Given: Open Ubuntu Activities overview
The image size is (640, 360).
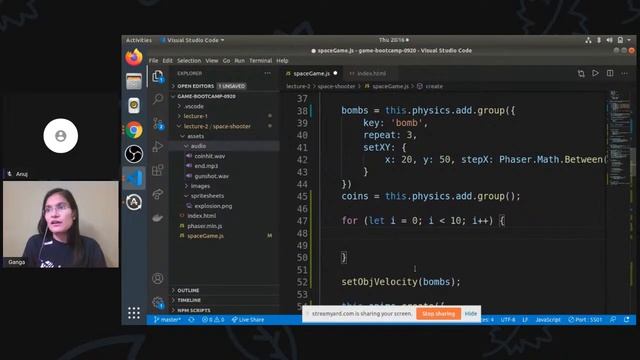Looking at the screenshot, I should (x=139, y=40).
